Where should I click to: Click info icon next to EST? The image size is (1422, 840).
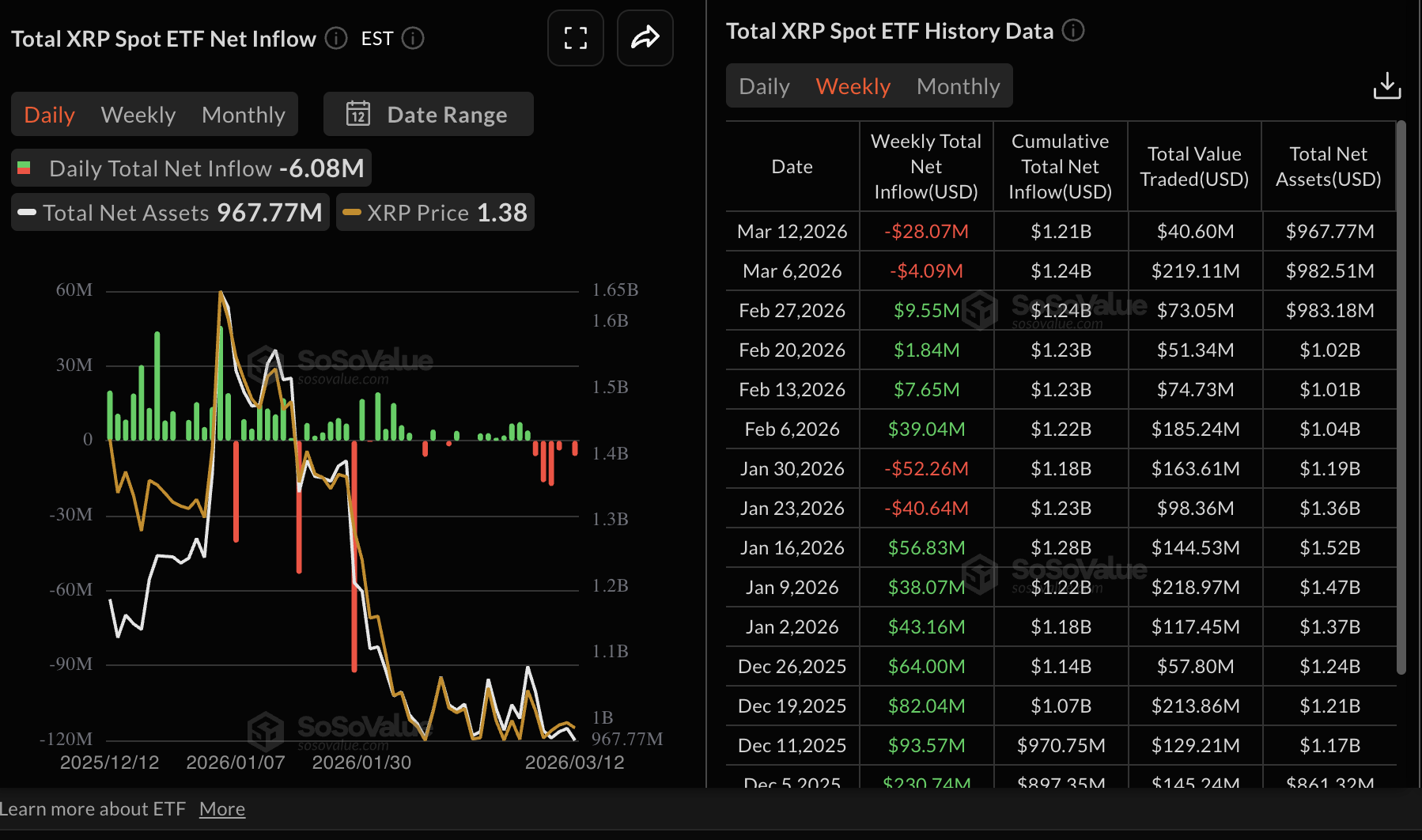pos(413,38)
